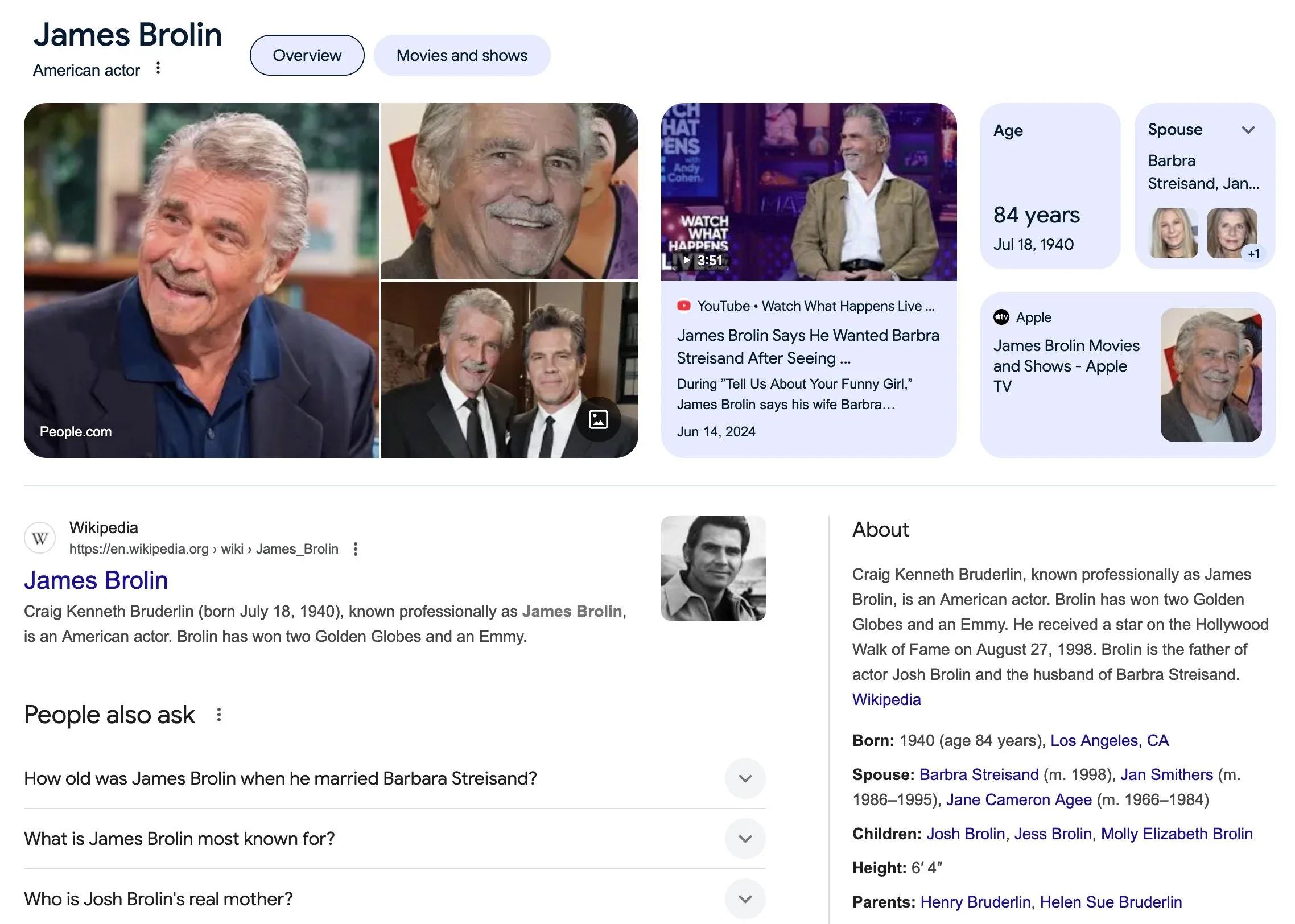Viewport: 1295px width, 924px height.
Task: Expand the Spouse card chevron
Action: pos(1248,130)
